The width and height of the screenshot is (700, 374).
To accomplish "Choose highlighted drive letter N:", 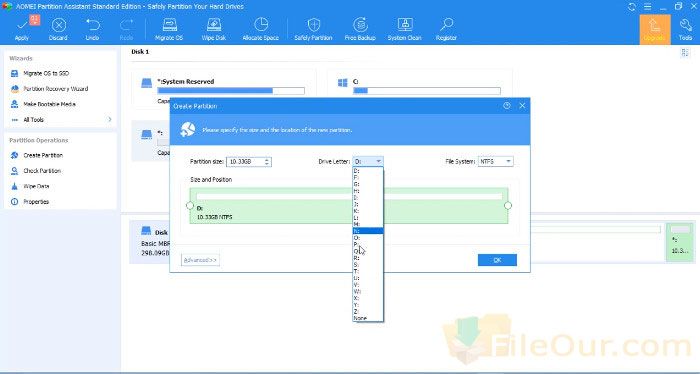I will [x=367, y=231].
